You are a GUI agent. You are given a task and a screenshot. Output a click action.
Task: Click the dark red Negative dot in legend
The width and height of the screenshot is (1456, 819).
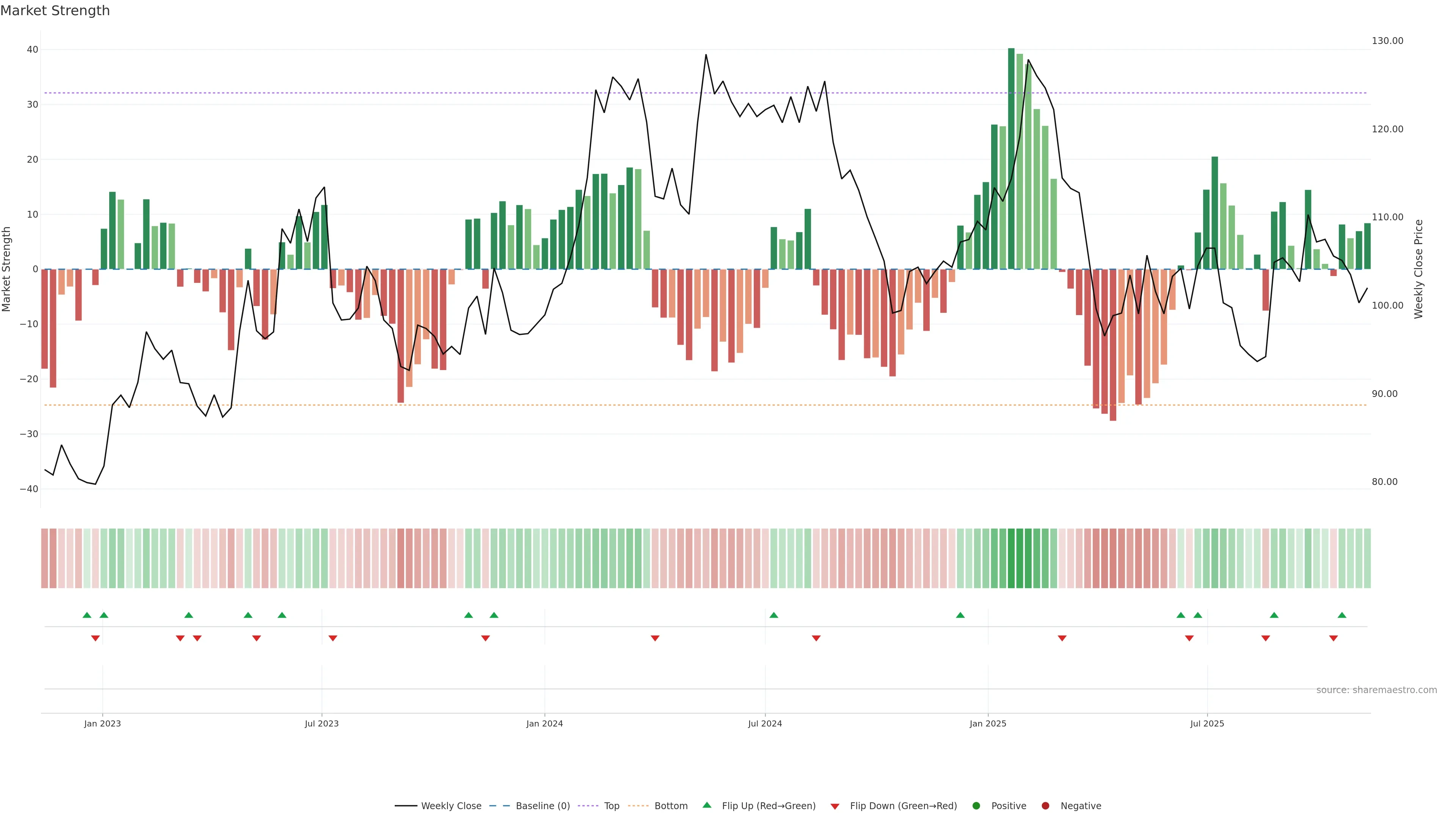pyautogui.click(x=1045, y=806)
